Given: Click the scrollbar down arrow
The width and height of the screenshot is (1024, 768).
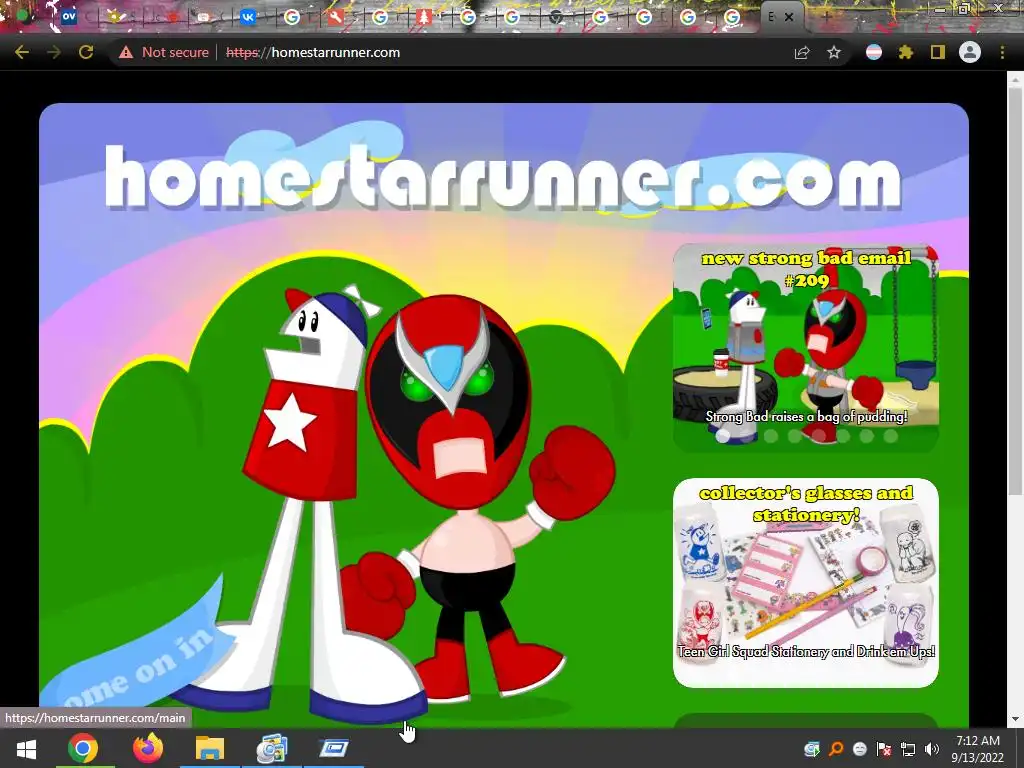Looking at the screenshot, I should click(x=1015, y=719).
